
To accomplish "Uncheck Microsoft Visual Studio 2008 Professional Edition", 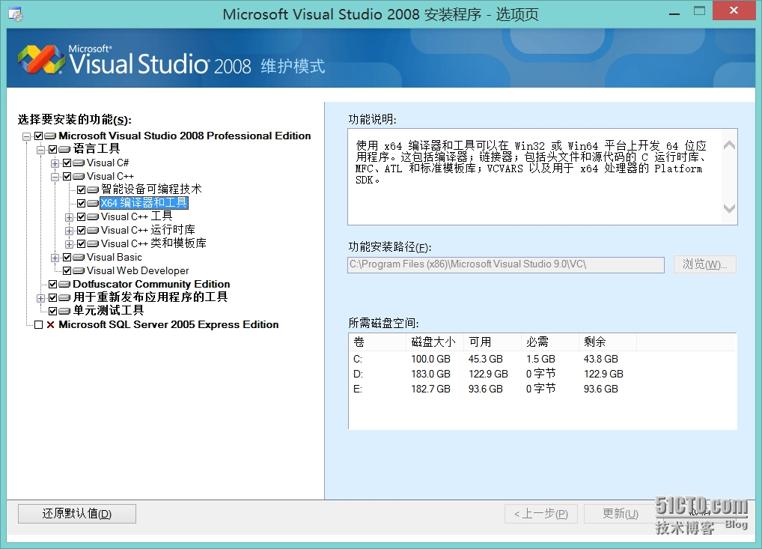I will pyautogui.click(x=38, y=136).
